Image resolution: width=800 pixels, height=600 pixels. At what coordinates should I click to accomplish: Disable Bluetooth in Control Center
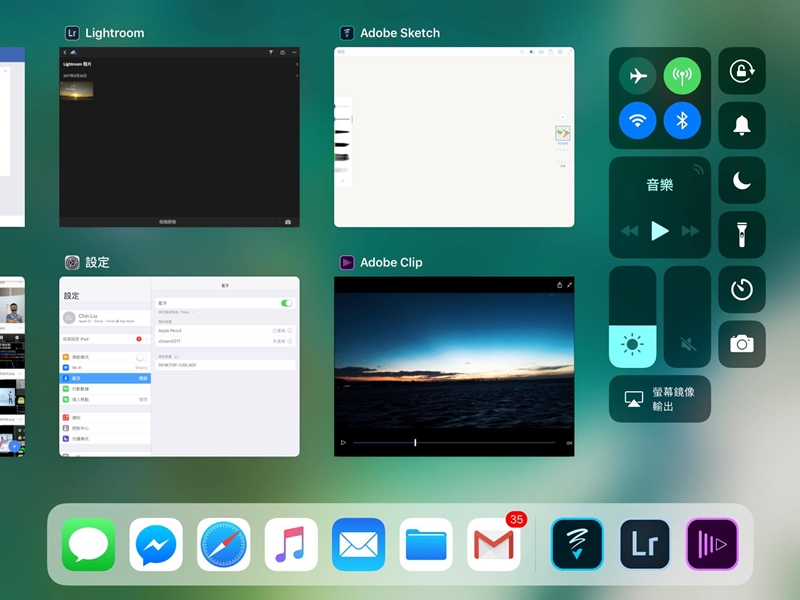[x=683, y=121]
